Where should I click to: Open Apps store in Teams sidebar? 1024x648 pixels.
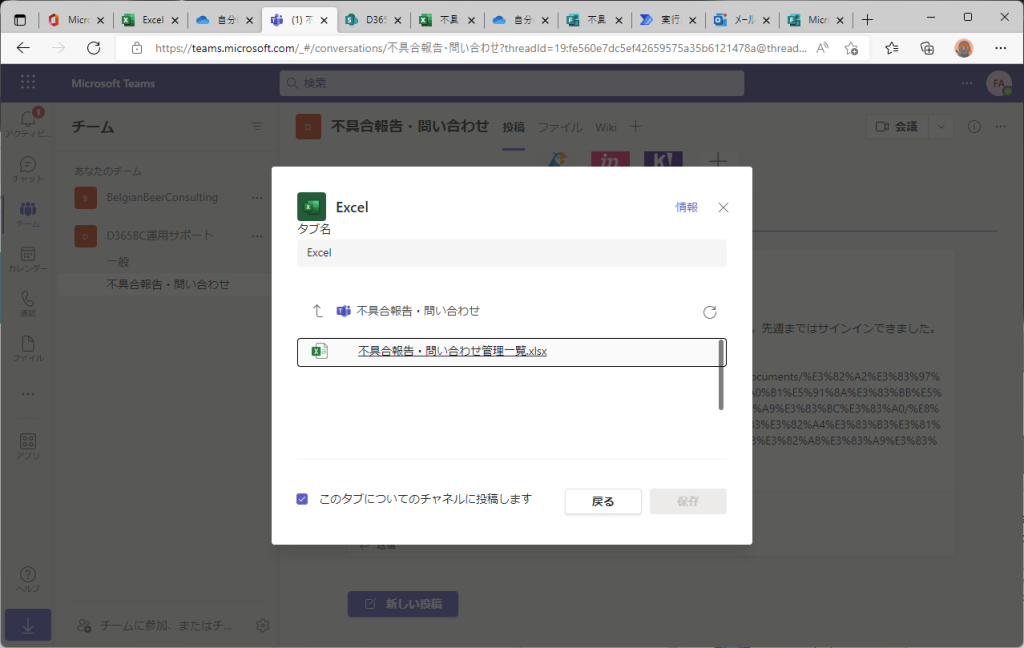tap(27, 446)
